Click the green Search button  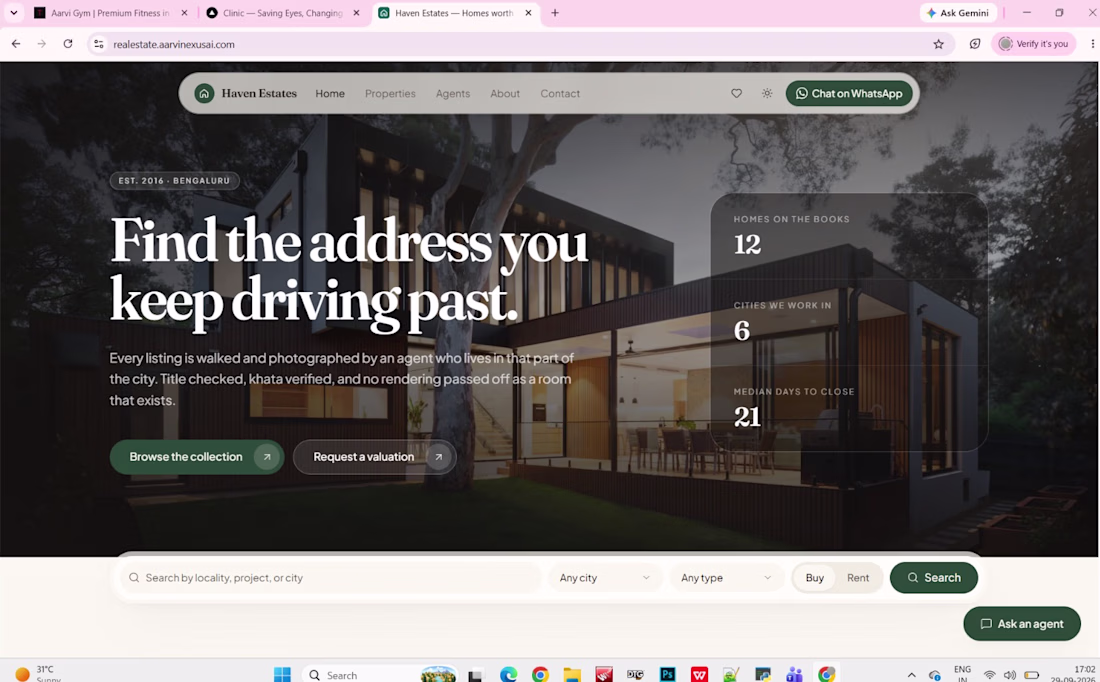click(934, 577)
